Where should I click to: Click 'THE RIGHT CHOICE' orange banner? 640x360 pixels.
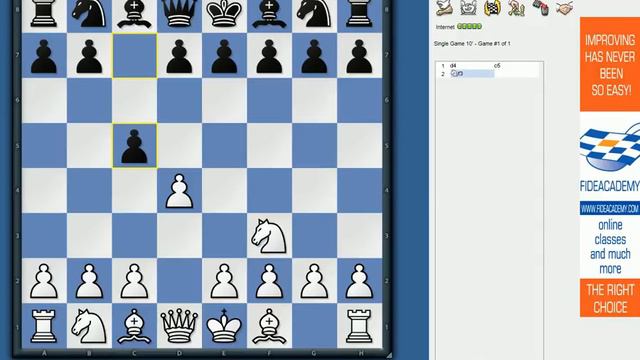coord(610,298)
